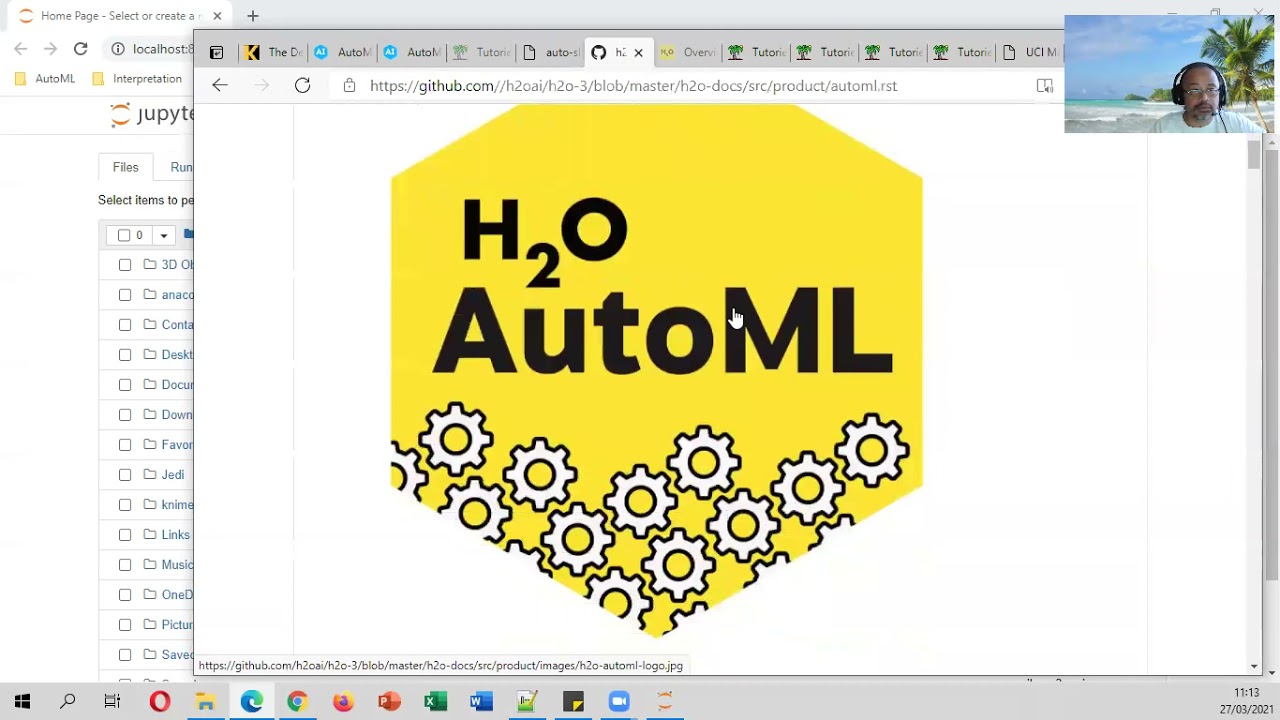1280x720 pixels.
Task: View site information icon in Chrome
Action: pyautogui.click(x=118, y=49)
